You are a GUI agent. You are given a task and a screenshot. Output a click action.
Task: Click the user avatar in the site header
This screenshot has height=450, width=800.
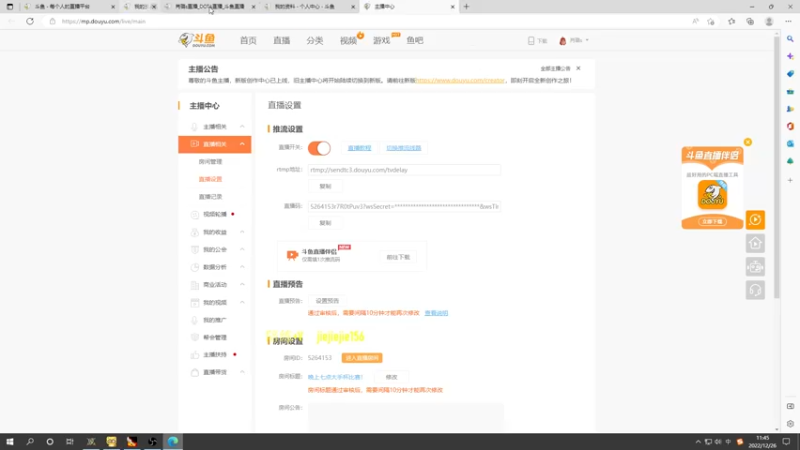pyautogui.click(x=563, y=40)
